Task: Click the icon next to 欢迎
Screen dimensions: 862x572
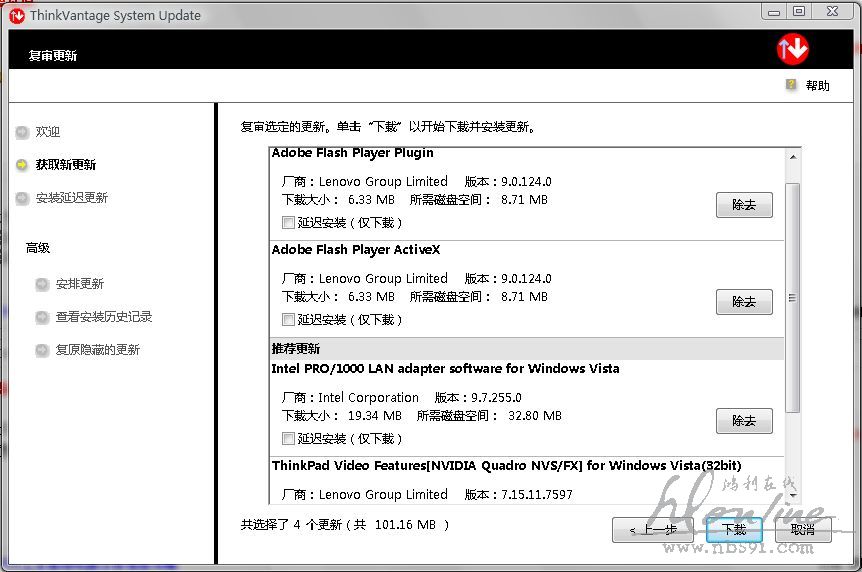Action: pyautogui.click(x=22, y=132)
